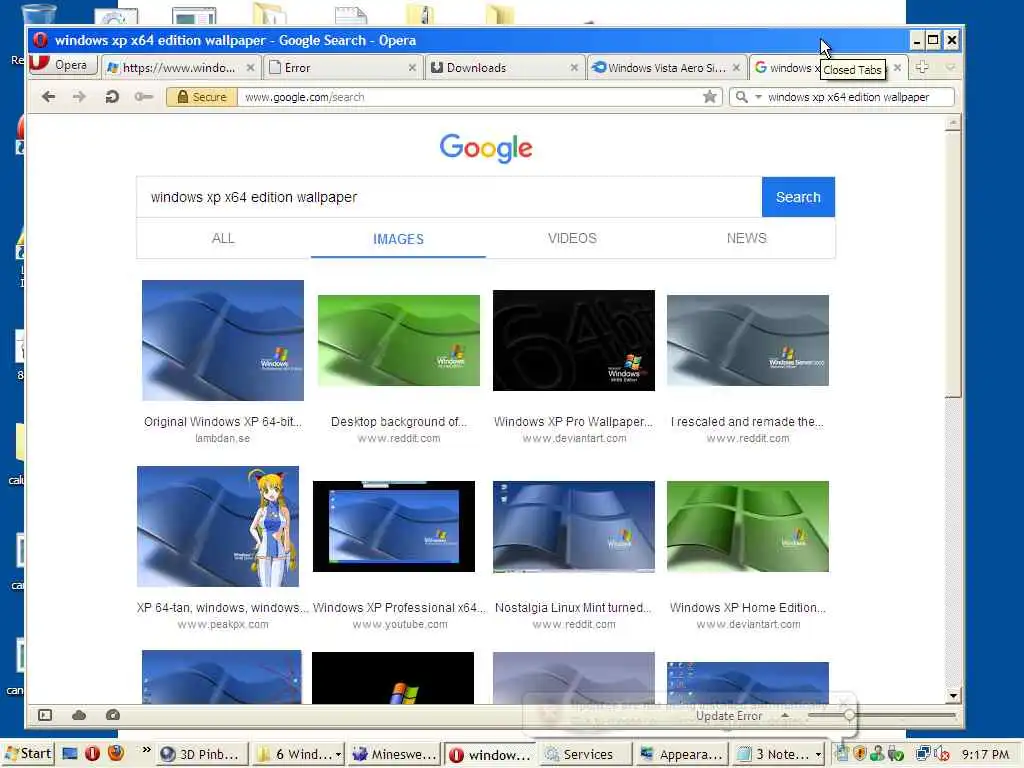
Task: Launch Show Desktop quick launch icon
Action: [69, 754]
